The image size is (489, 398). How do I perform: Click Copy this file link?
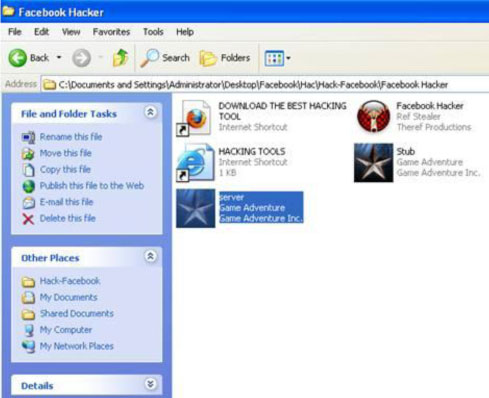(65, 169)
